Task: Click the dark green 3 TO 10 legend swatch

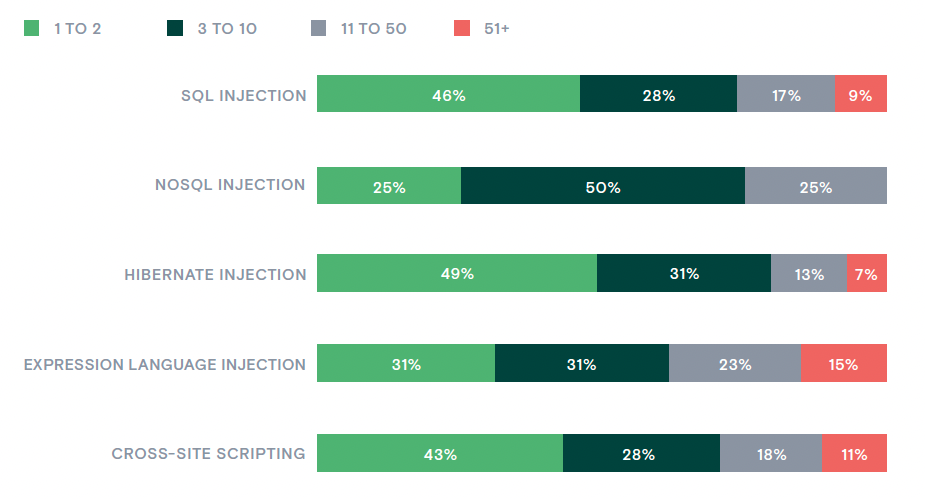Action: 175,29
